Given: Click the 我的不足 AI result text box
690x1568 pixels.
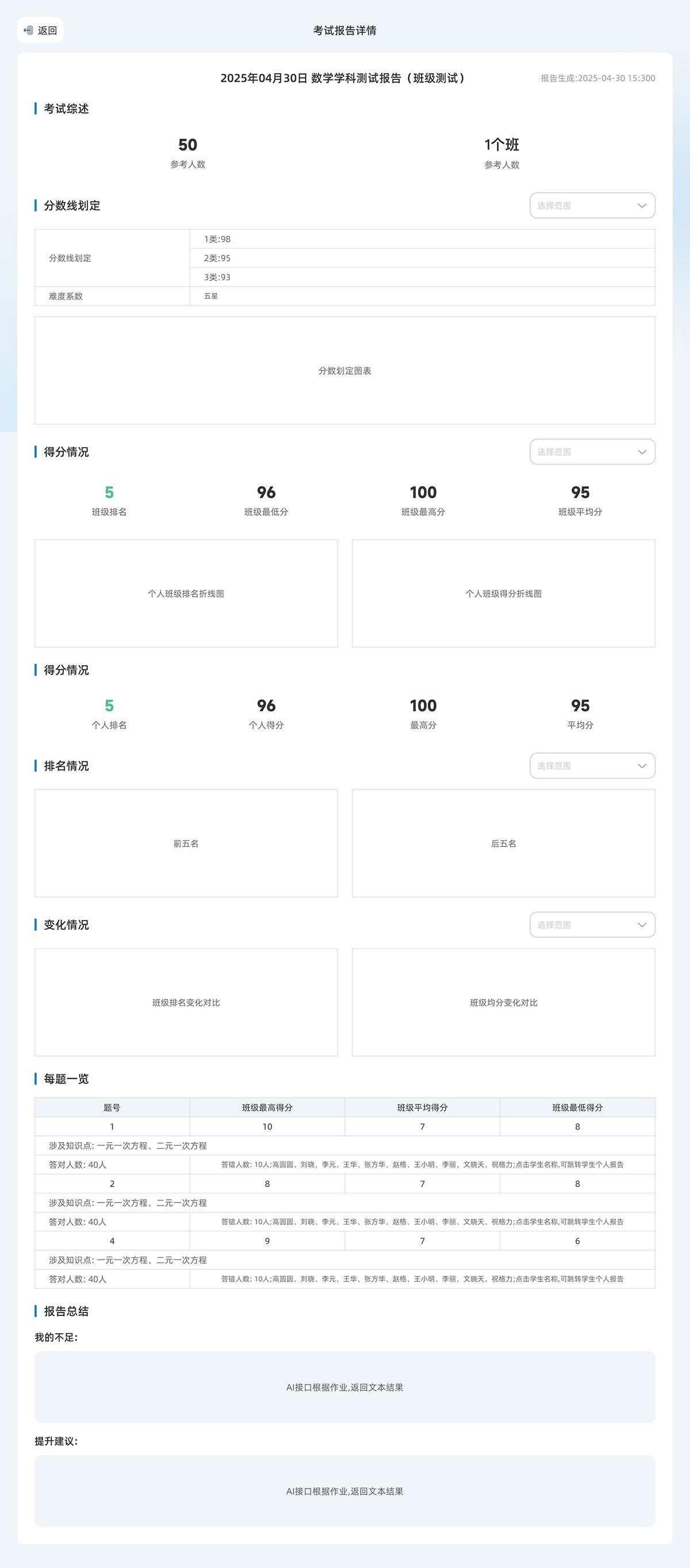Looking at the screenshot, I should [344, 1387].
